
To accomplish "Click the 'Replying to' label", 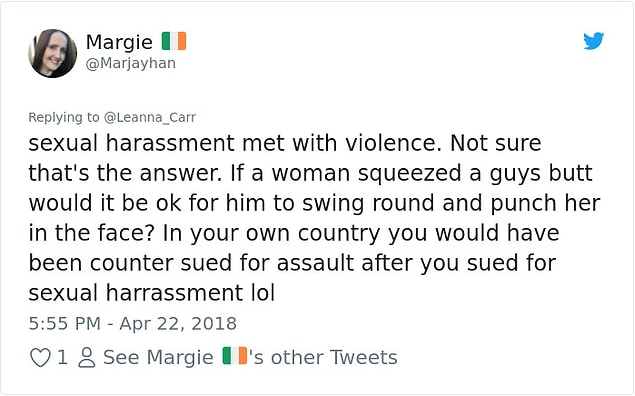I will click(x=64, y=117).
